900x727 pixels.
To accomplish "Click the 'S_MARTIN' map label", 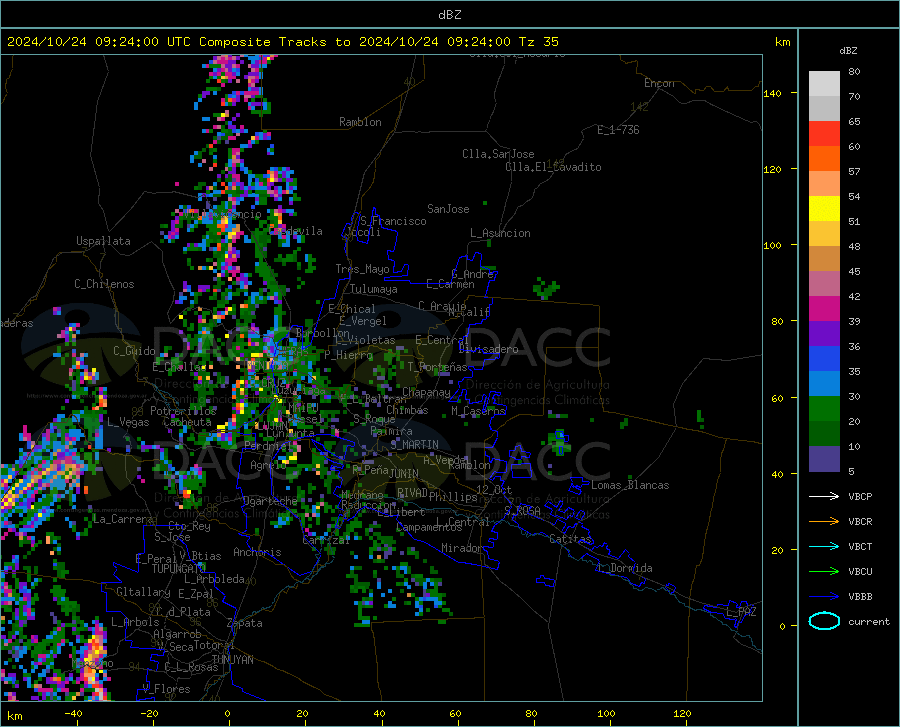I will (x=414, y=445).
